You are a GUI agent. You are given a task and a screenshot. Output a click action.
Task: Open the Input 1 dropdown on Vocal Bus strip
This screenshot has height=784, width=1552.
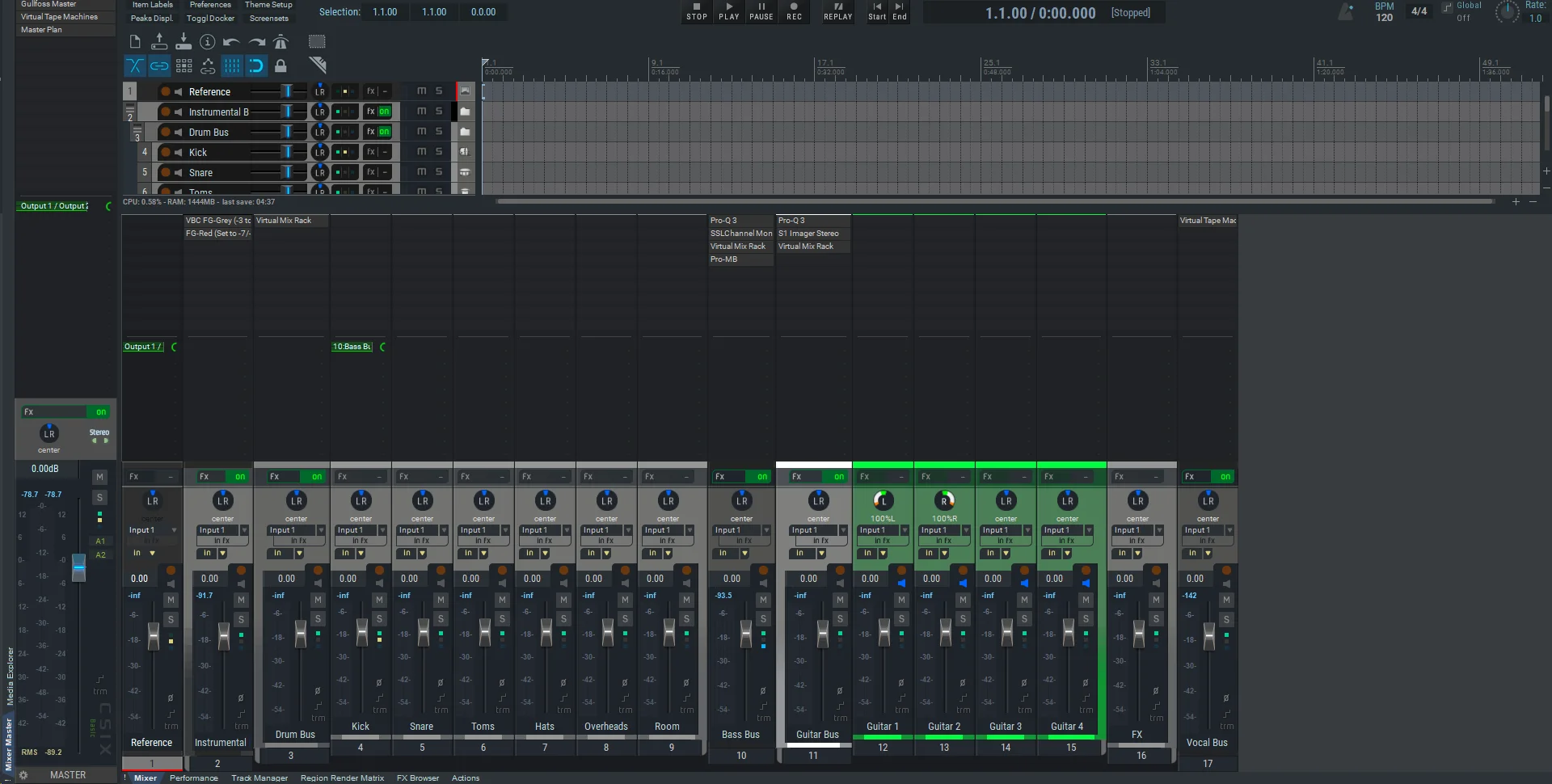1208,530
